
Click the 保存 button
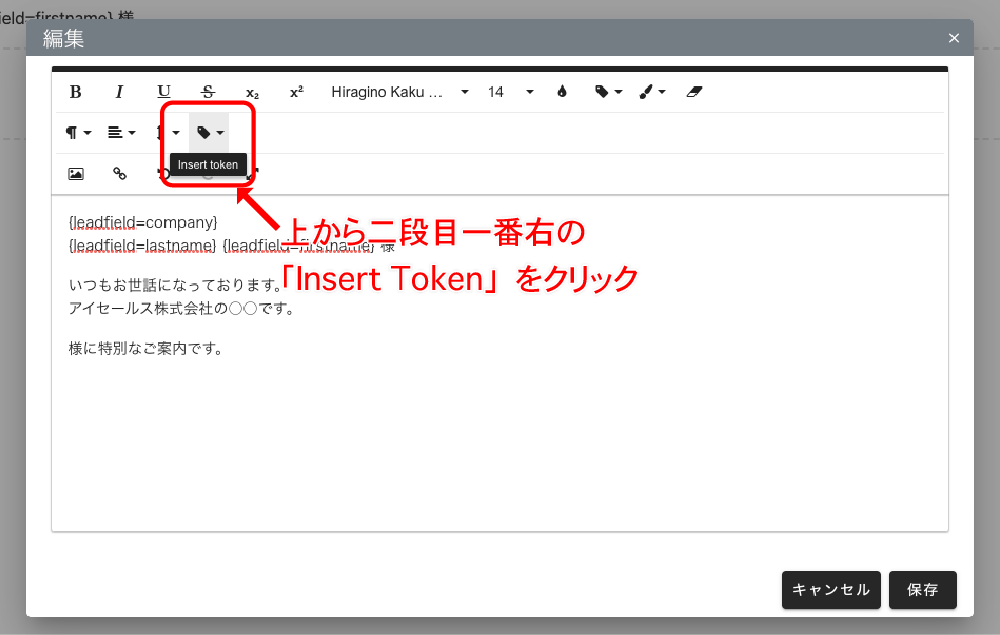point(922,590)
